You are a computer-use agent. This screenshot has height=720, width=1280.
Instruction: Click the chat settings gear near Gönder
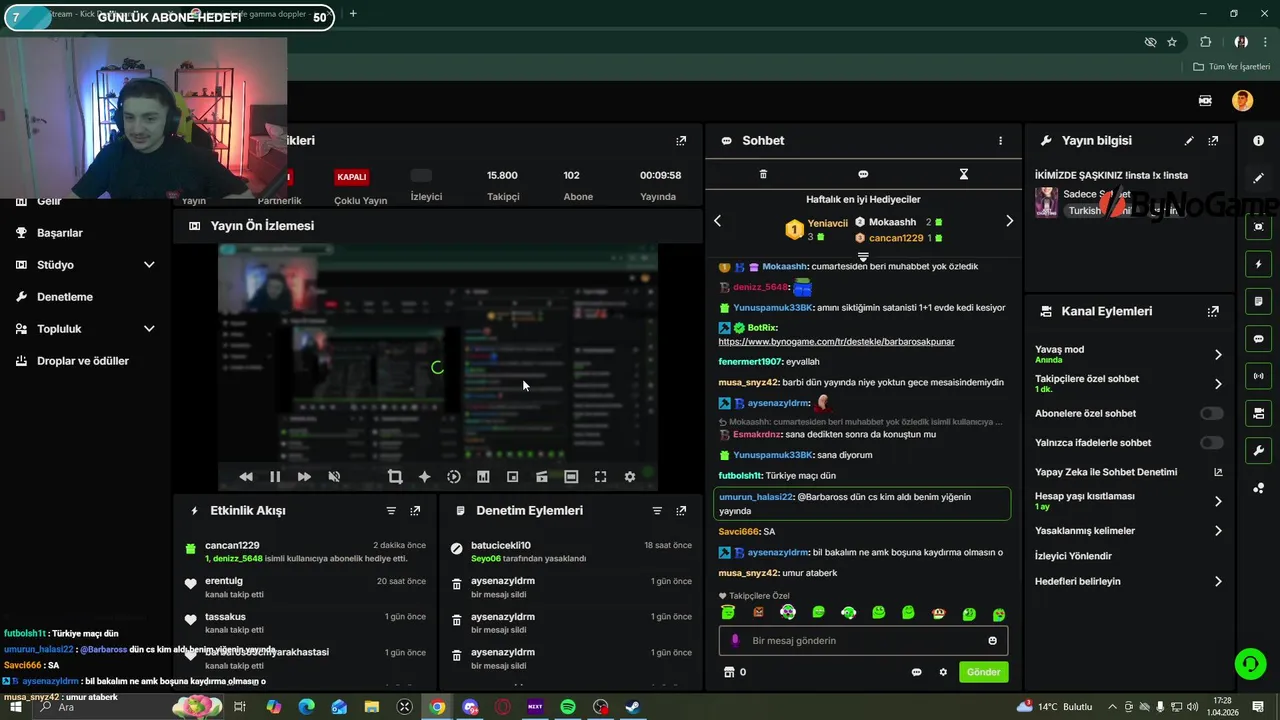click(x=943, y=672)
